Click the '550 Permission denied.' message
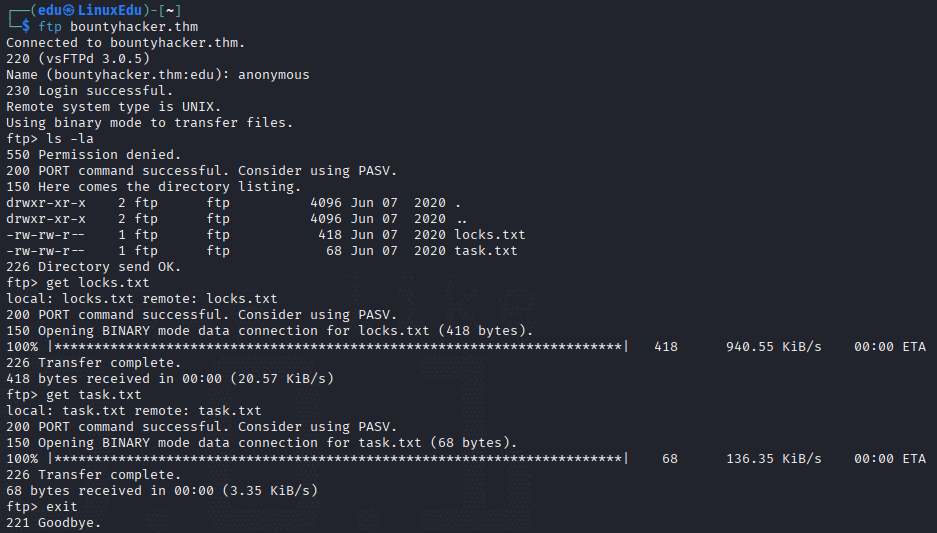The width and height of the screenshot is (937, 533). click(x=93, y=155)
